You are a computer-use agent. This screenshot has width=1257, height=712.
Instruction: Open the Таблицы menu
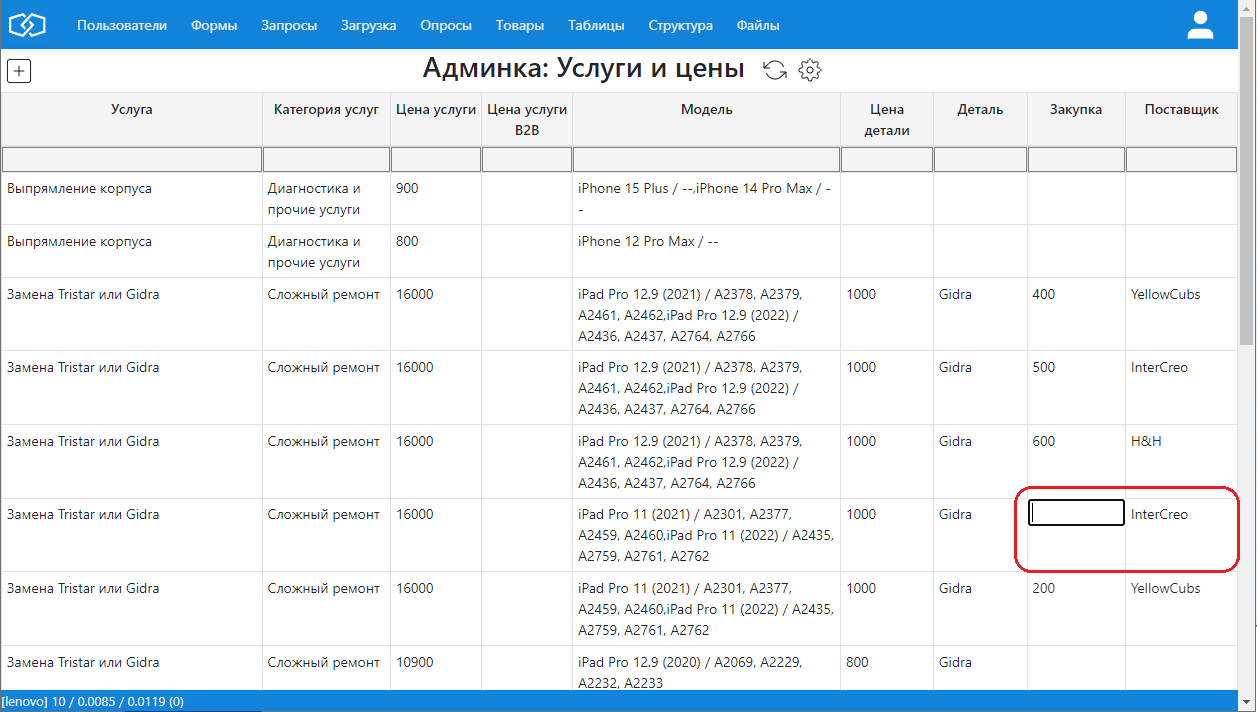(x=596, y=25)
